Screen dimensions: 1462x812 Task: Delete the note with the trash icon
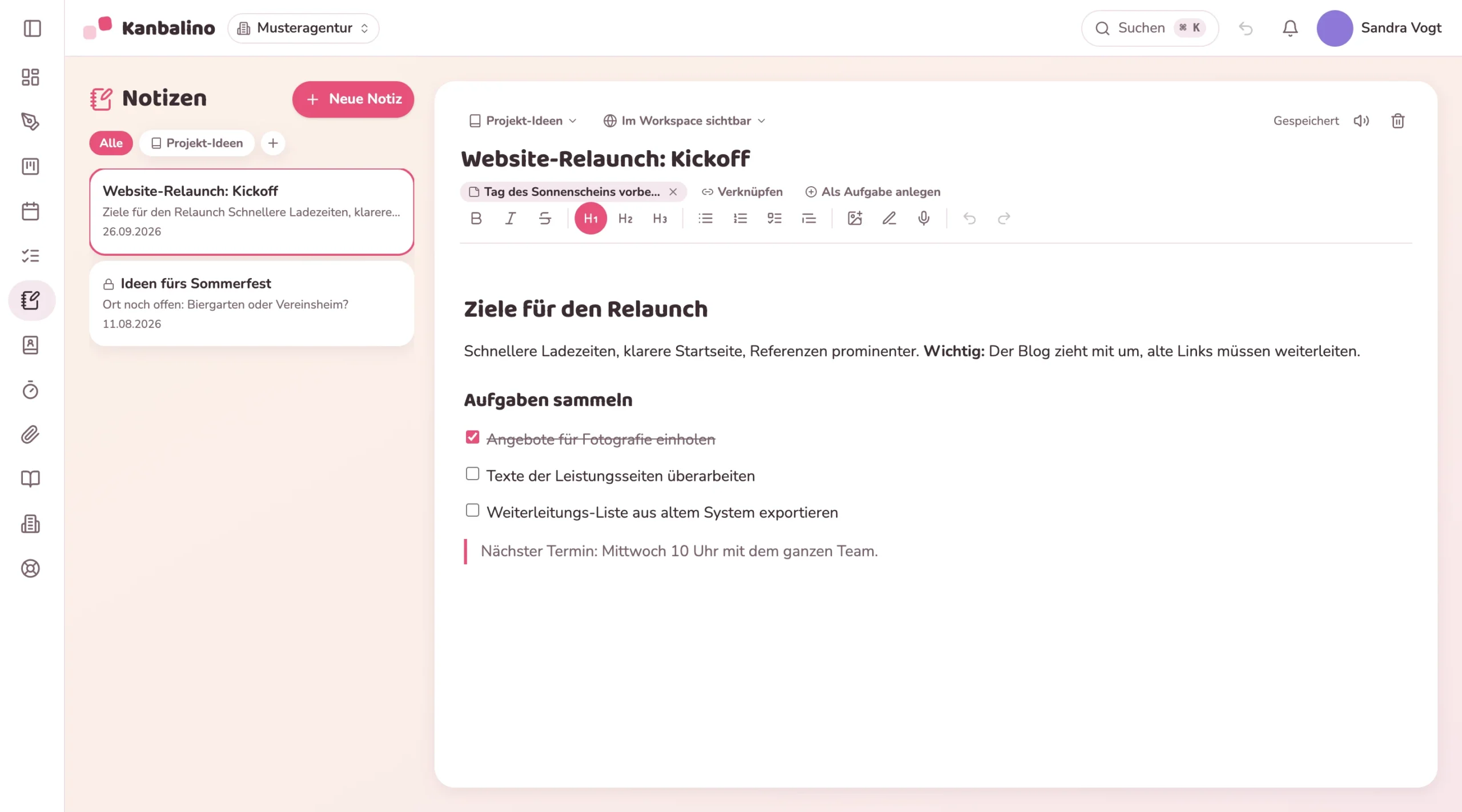[1398, 120]
